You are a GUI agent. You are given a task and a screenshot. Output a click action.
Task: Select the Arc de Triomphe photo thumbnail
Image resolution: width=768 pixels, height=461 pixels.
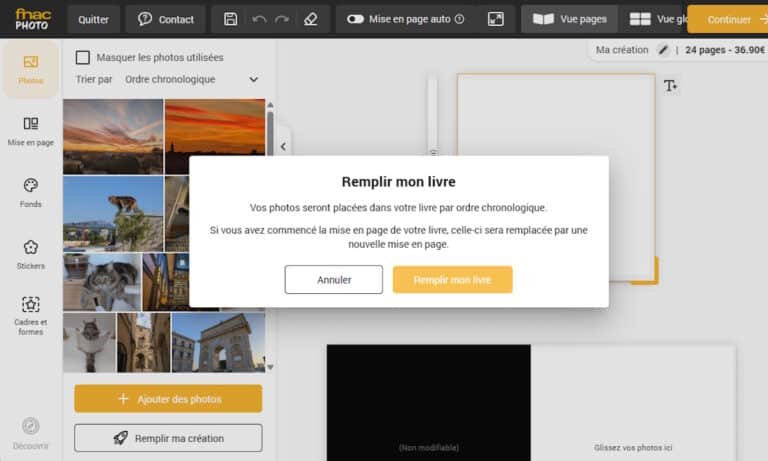click(x=218, y=342)
